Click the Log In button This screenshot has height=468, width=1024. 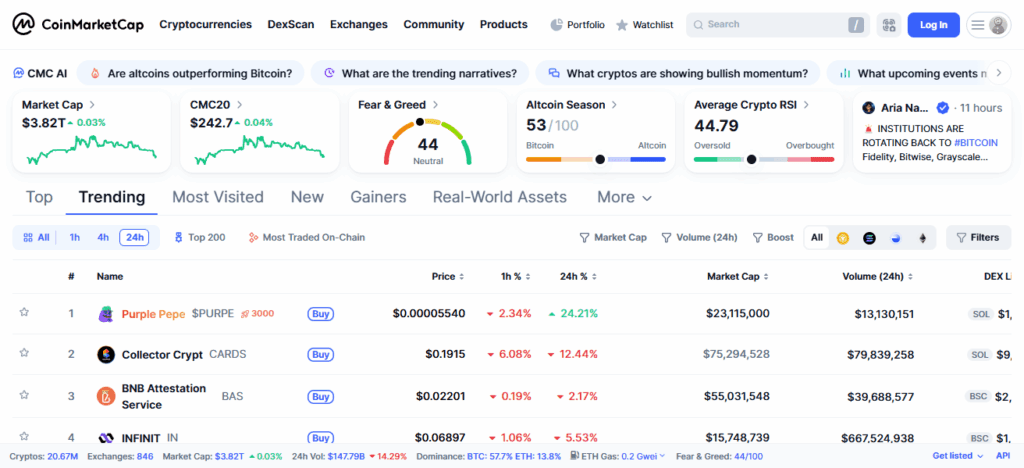click(x=933, y=25)
